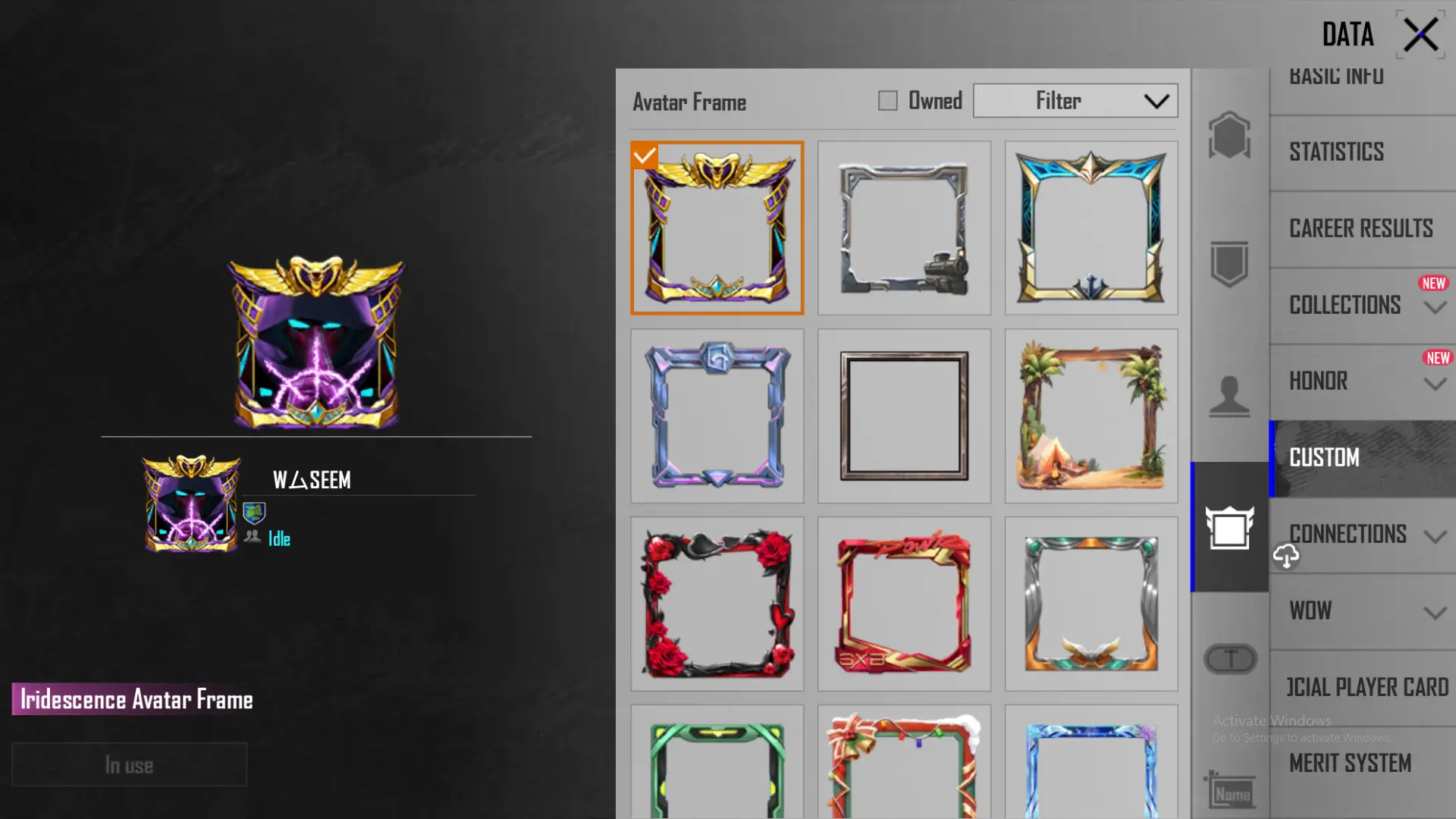Image resolution: width=1456 pixels, height=819 pixels.
Task: Click the In use button
Action: point(129,764)
